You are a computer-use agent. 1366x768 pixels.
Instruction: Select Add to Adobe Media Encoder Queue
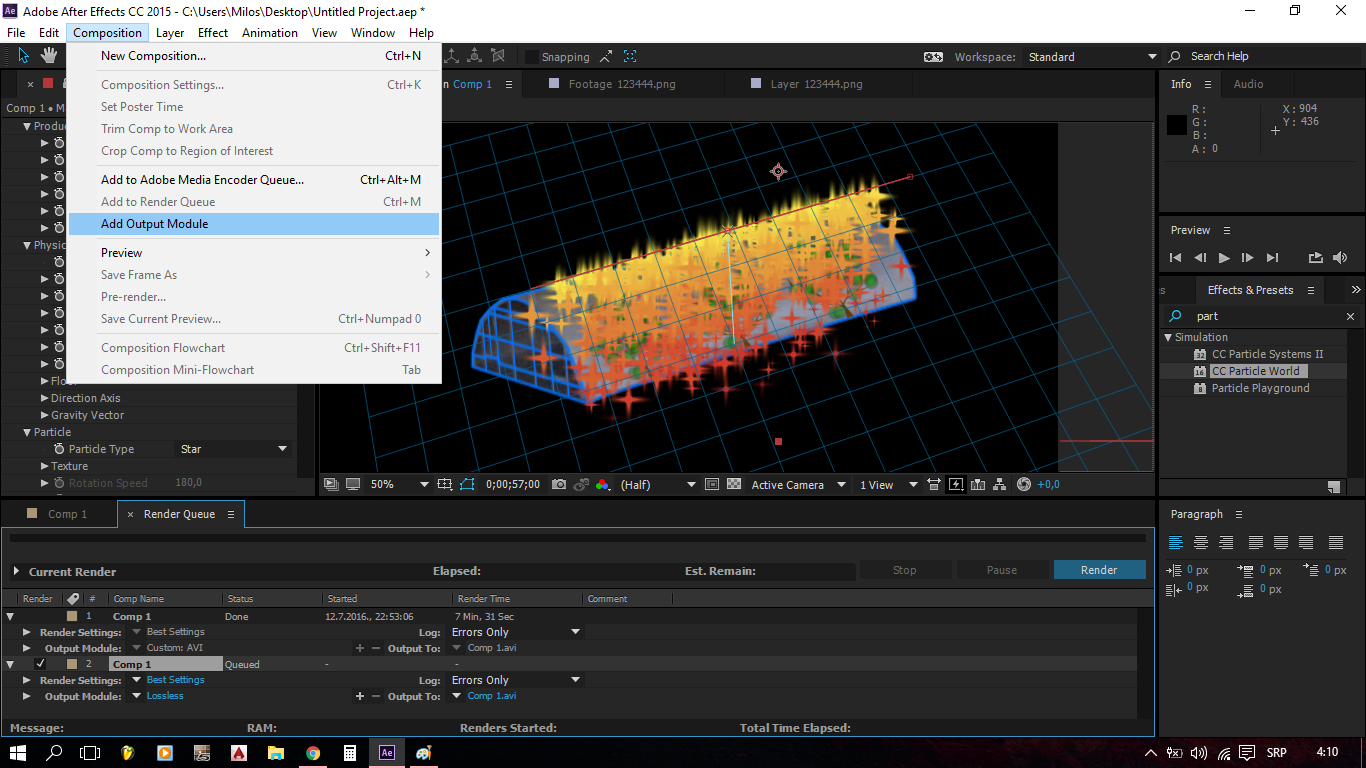pos(254,180)
